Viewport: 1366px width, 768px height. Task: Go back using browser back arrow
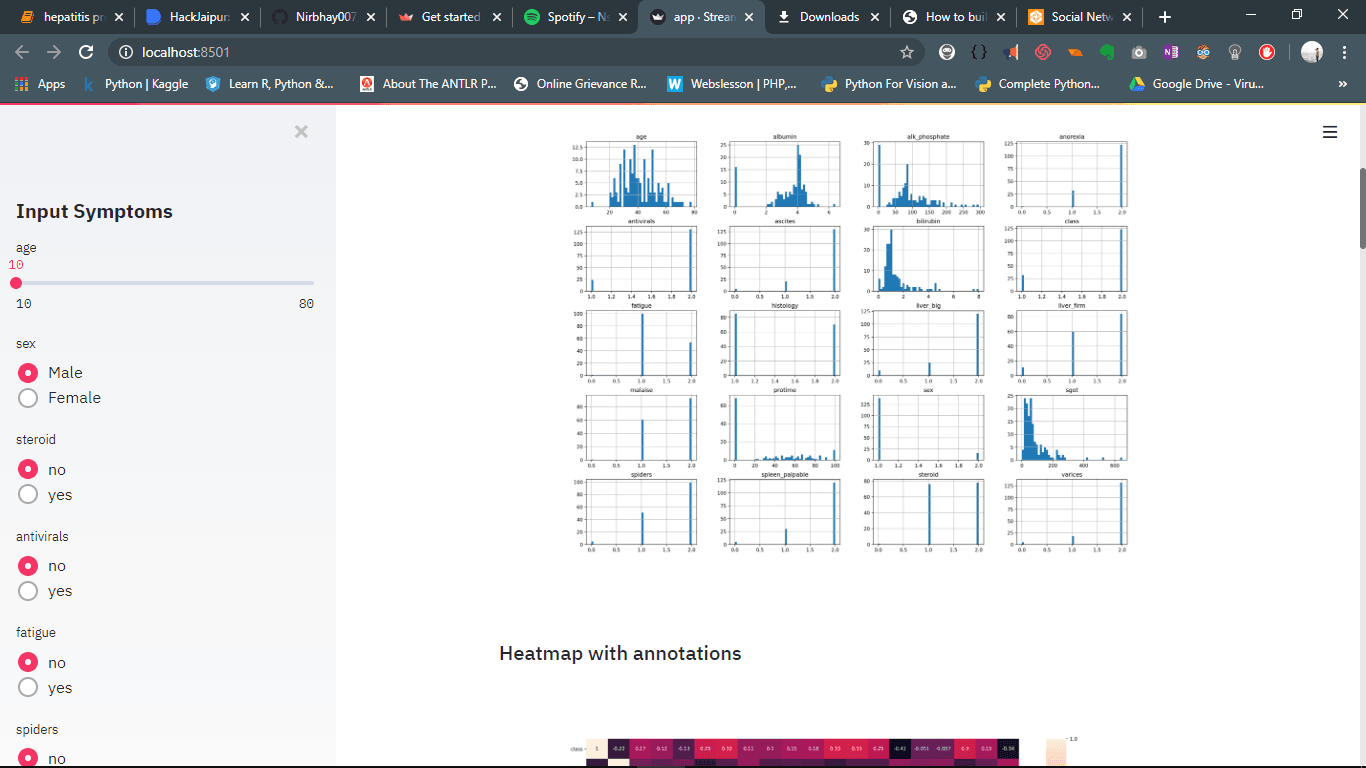22,52
